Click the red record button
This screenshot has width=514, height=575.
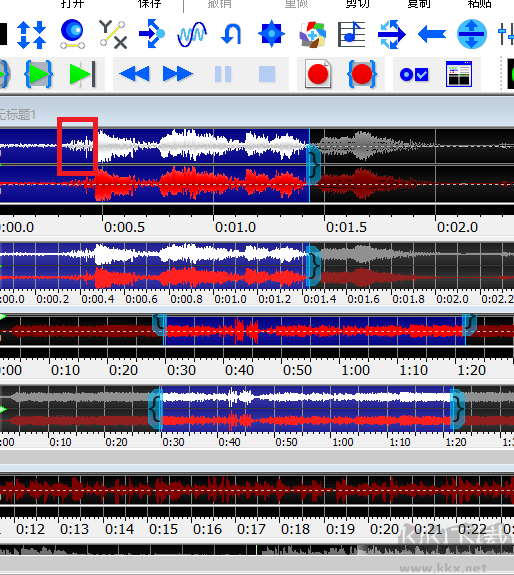[318, 74]
